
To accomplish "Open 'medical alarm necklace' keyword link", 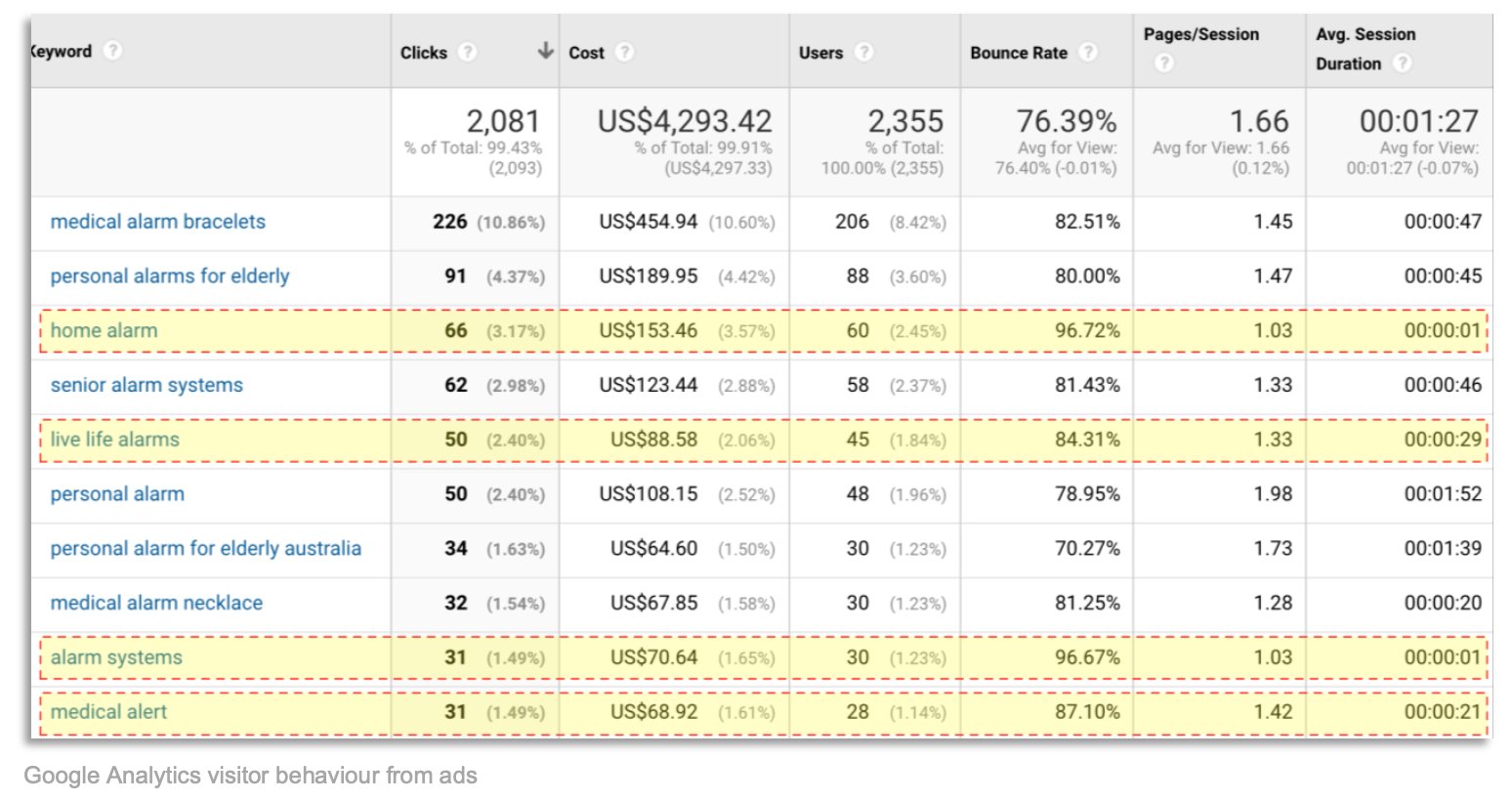I will coord(156,603).
